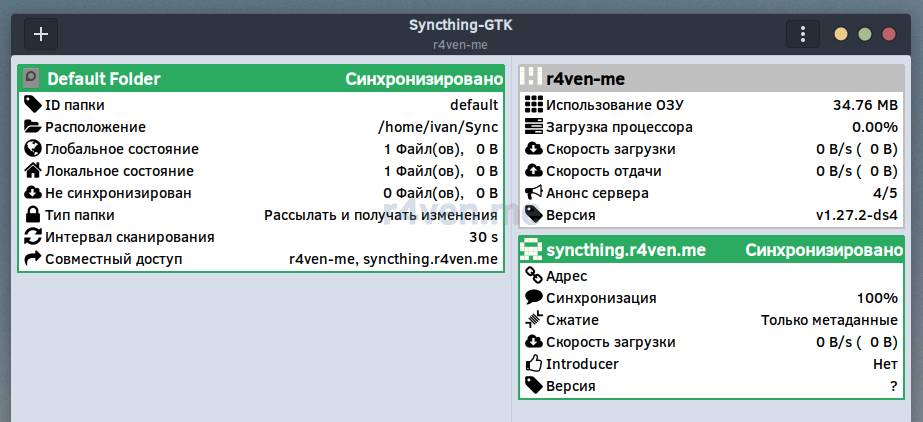Click the share arrow icon for Совместный доступ
Viewport: 923px width, 422px height.
(x=32, y=259)
